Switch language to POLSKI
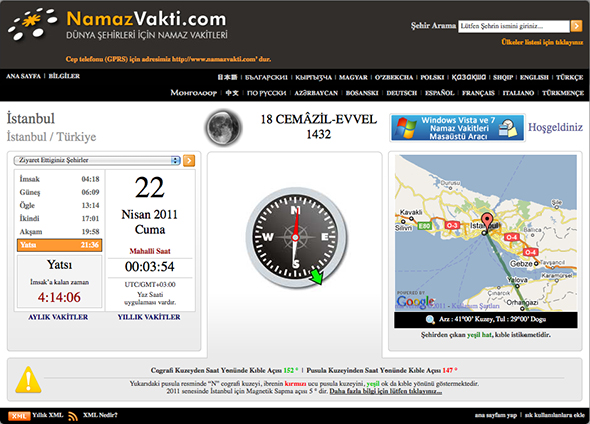Image resolution: width=590 pixels, height=424 pixels. tap(432, 77)
